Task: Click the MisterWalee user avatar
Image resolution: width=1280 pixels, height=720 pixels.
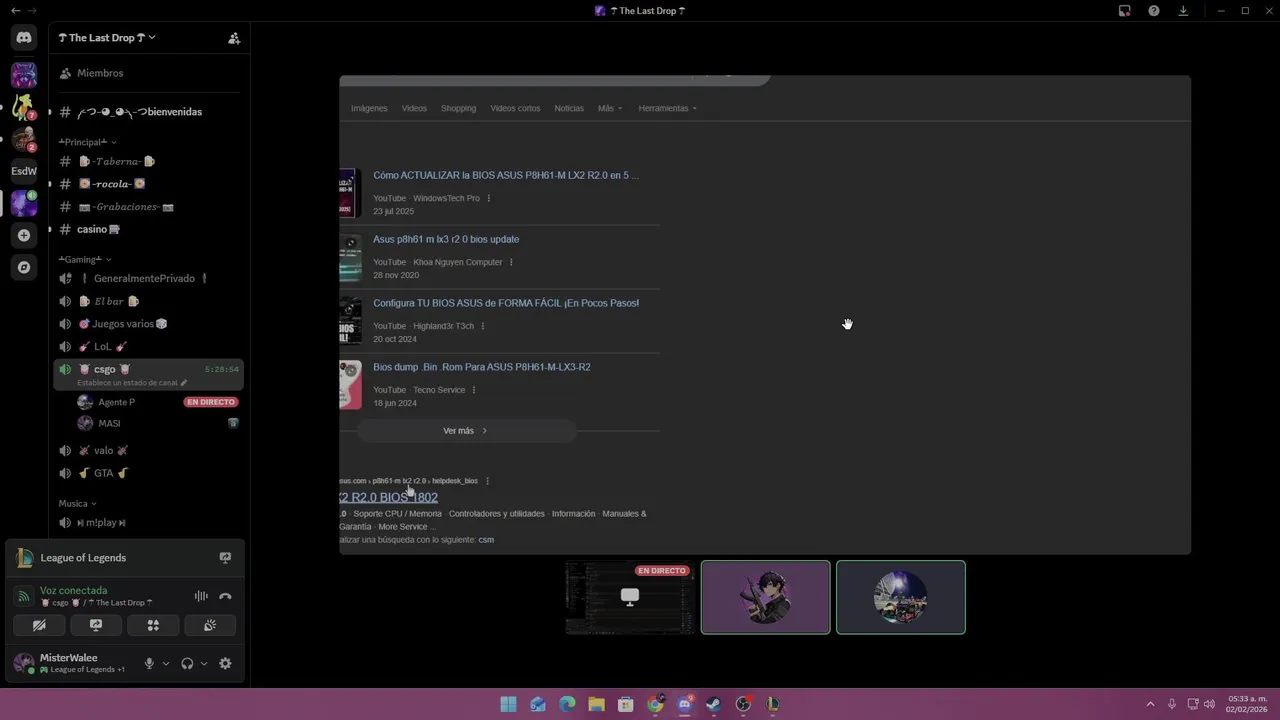Action: 23,663
